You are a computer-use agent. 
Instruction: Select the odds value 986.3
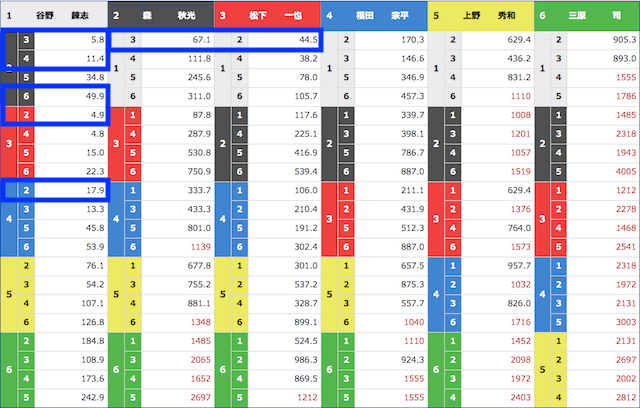coord(306,360)
